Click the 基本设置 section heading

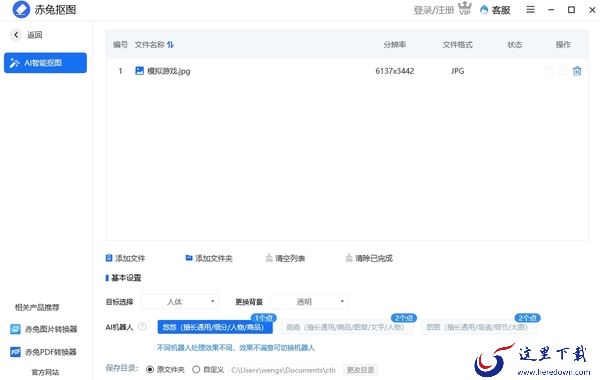126,278
